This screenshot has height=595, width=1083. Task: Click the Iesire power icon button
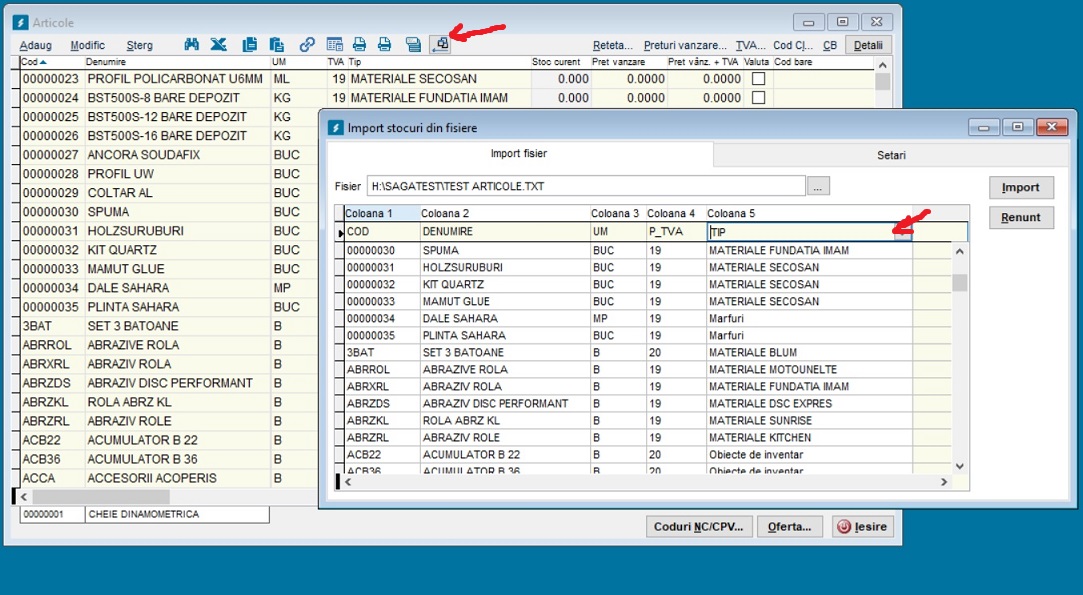click(x=844, y=527)
